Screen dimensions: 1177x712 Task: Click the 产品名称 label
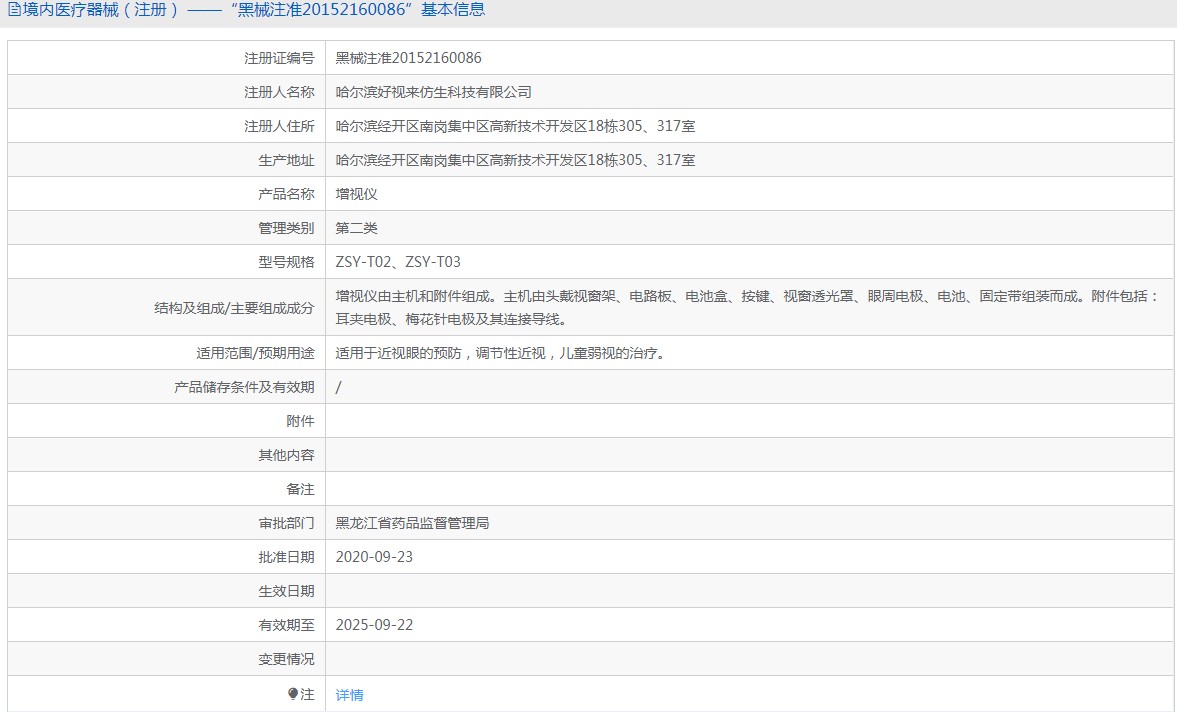(x=286, y=194)
